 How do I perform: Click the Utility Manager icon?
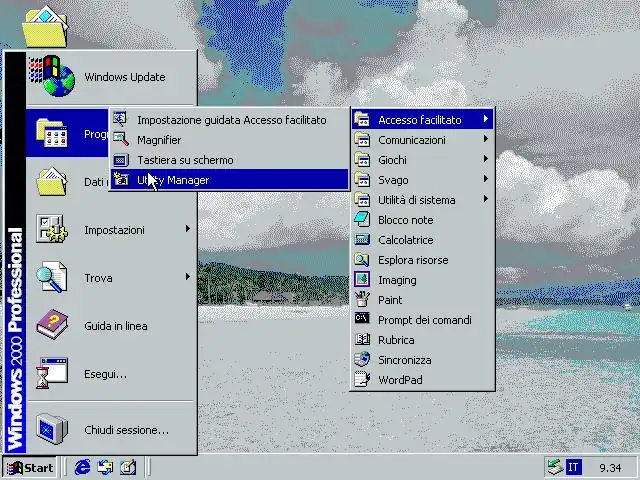pos(120,179)
